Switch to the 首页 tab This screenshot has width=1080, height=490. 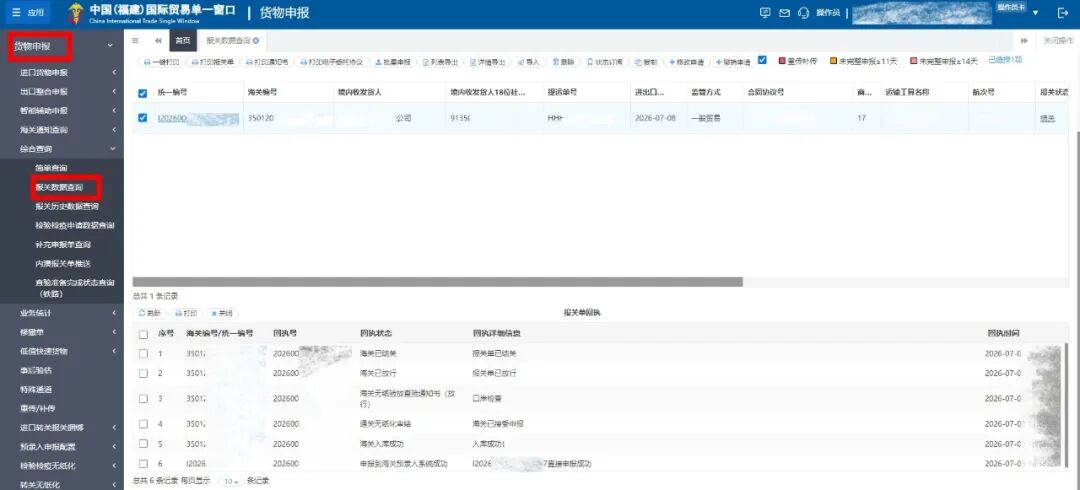[x=183, y=41]
